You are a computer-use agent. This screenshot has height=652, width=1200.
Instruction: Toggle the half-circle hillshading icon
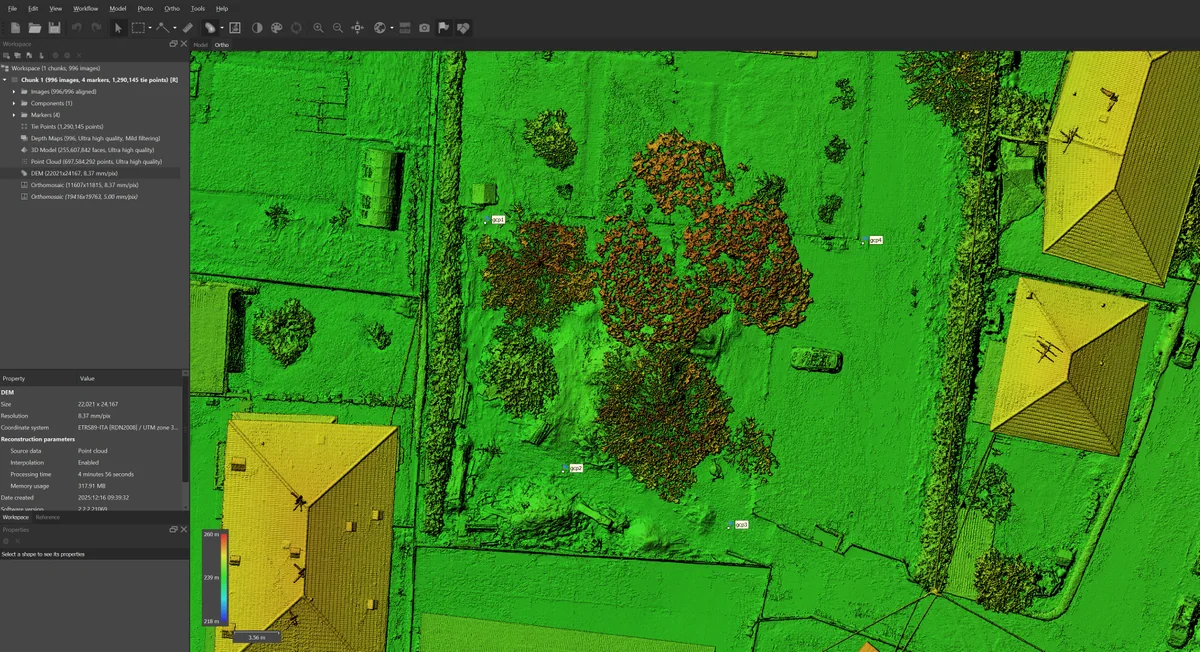(x=257, y=28)
